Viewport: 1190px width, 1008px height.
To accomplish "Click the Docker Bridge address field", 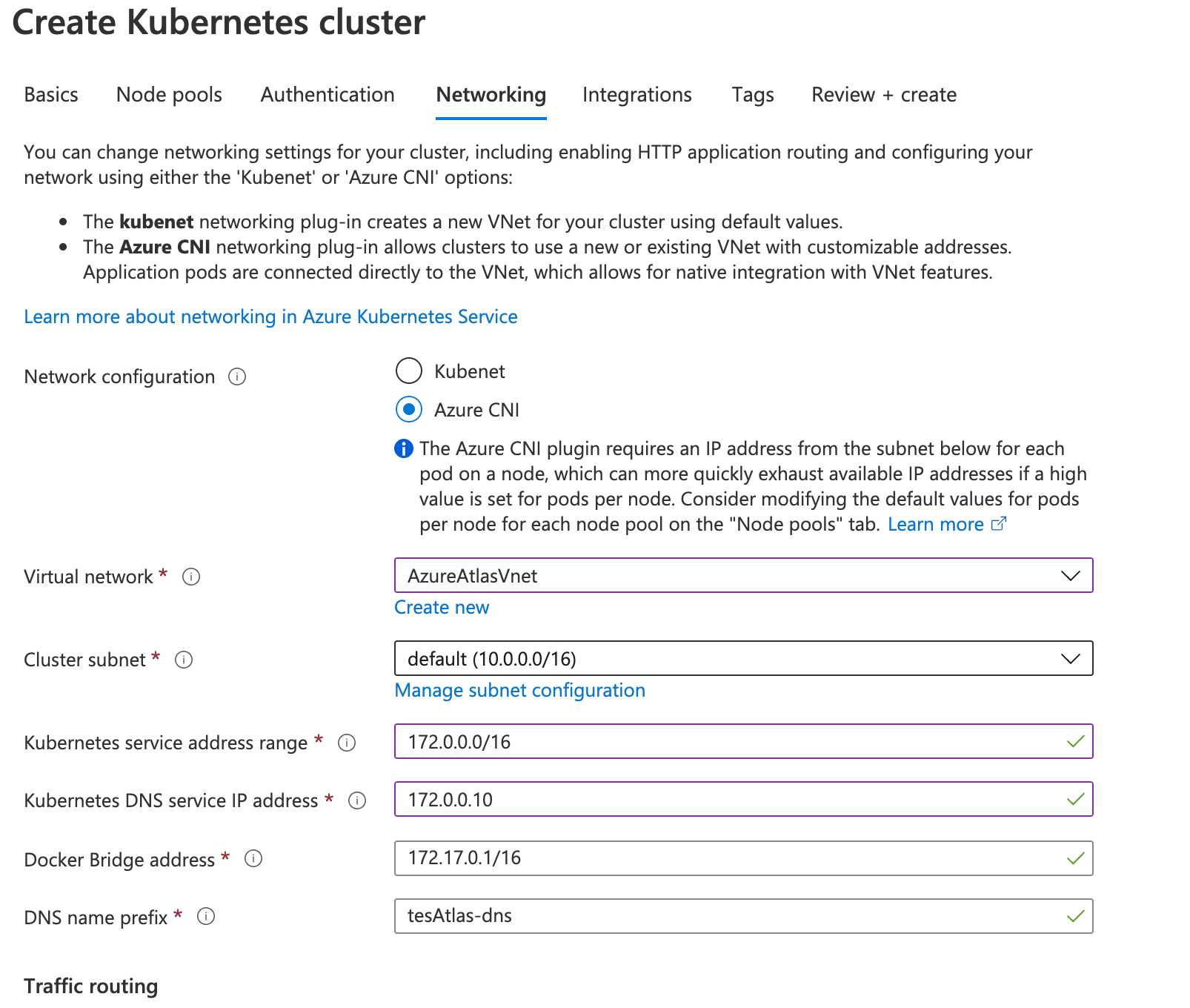I will [734, 858].
